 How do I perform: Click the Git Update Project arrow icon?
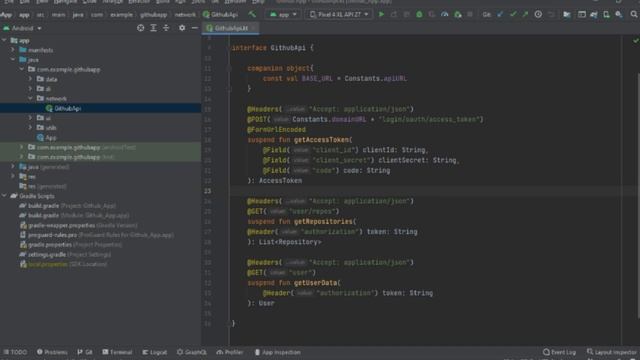[x=500, y=14]
